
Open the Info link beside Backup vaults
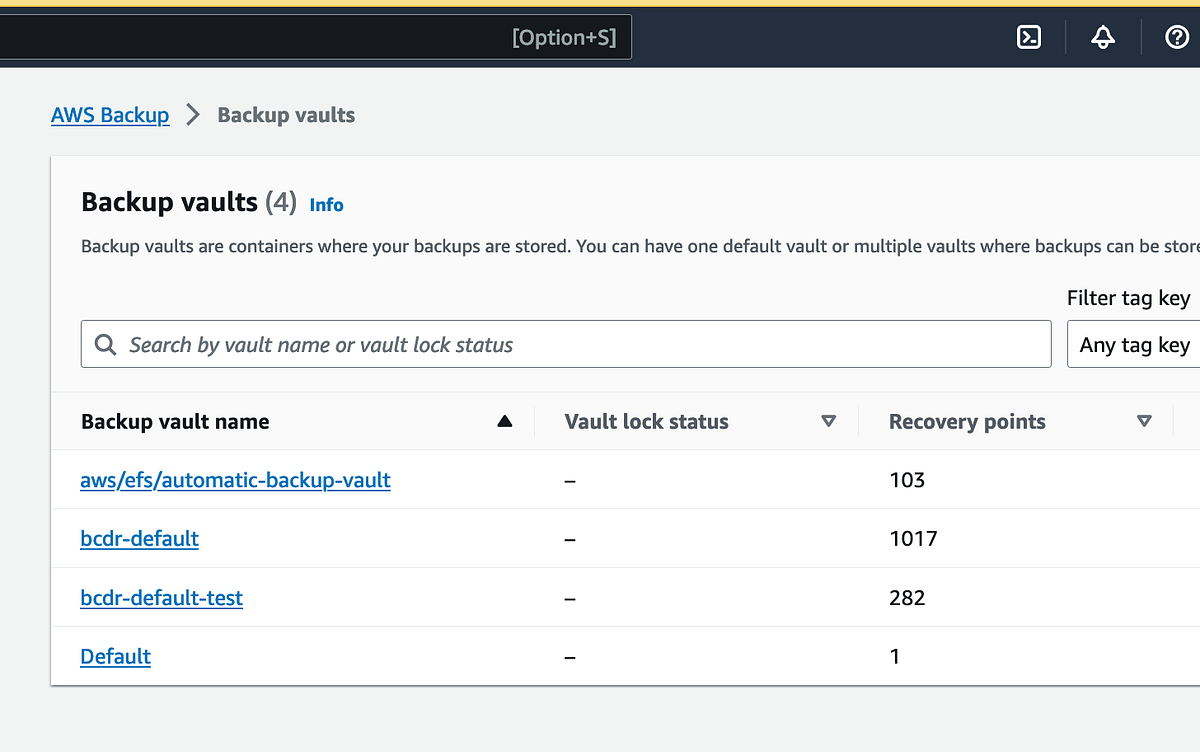coord(326,205)
